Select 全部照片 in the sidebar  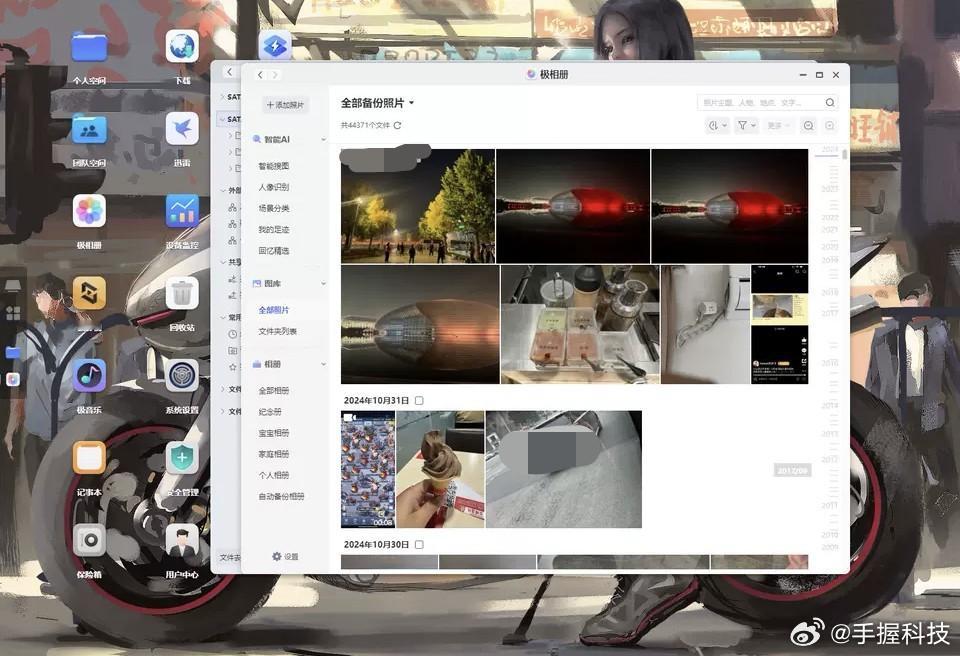pos(274,310)
